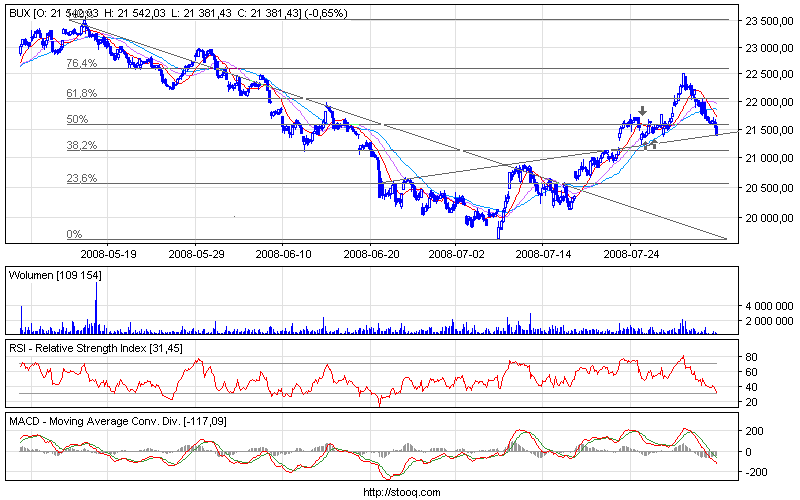Viewport: 800px width, 500px height.
Task: Click the RSI axis value 80
Action: point(751,357)
